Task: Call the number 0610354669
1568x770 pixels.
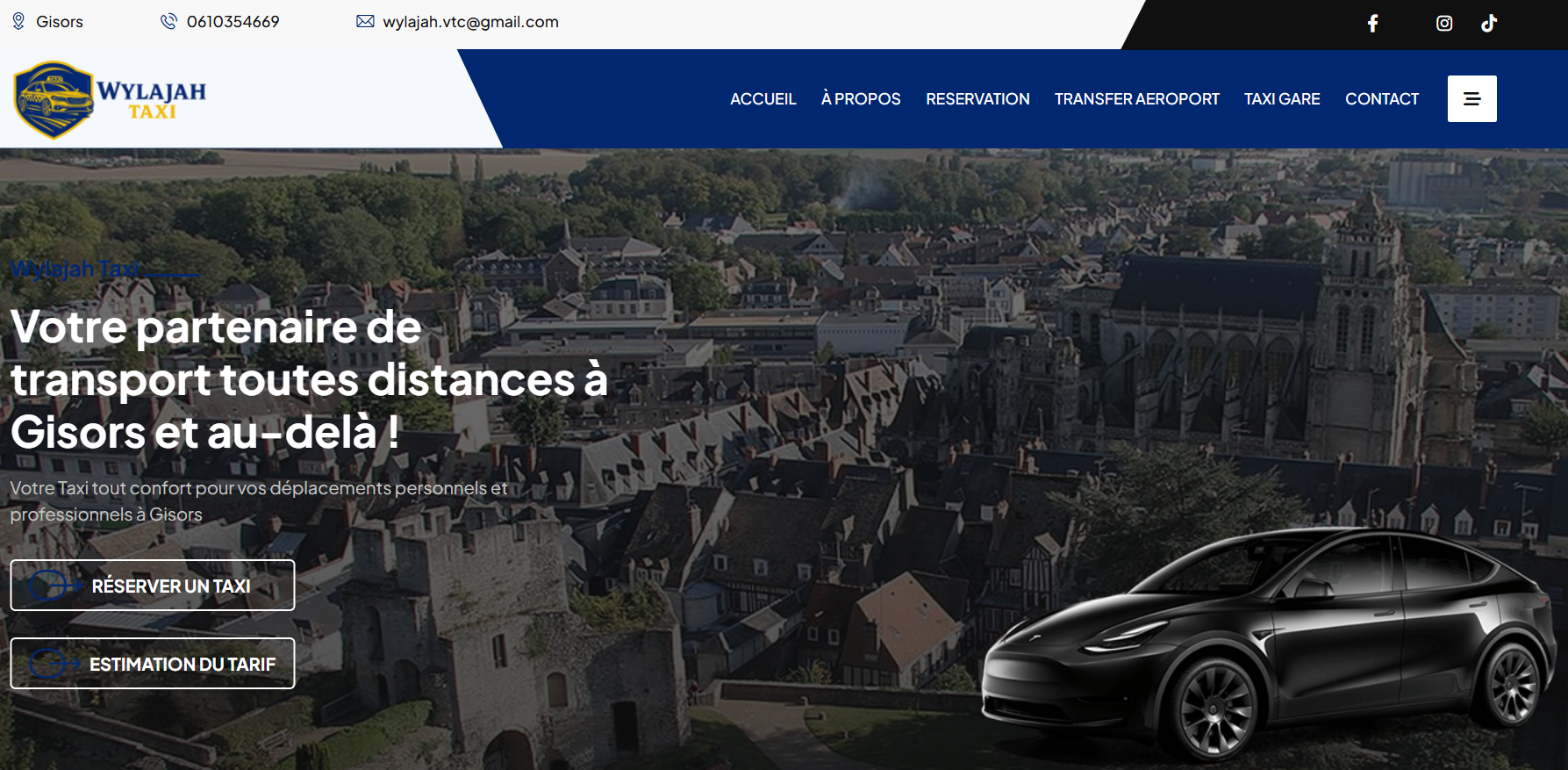Action: (233, 22)
